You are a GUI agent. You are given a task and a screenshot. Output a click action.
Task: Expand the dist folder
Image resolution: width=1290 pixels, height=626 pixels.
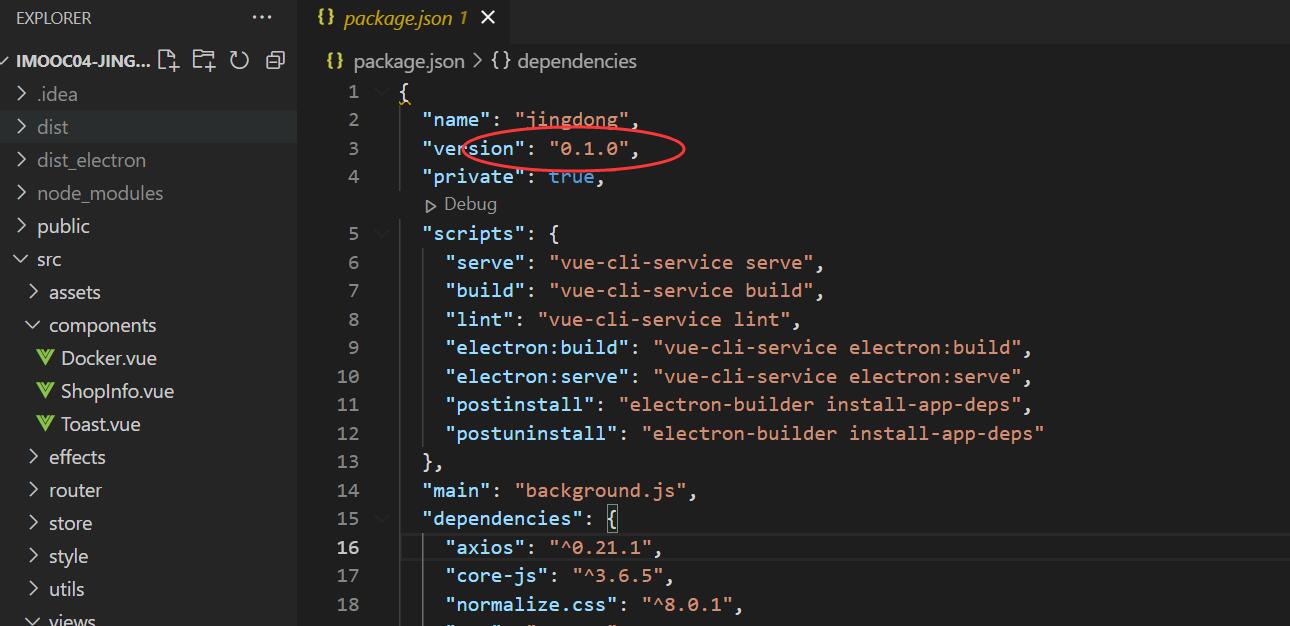21,127
